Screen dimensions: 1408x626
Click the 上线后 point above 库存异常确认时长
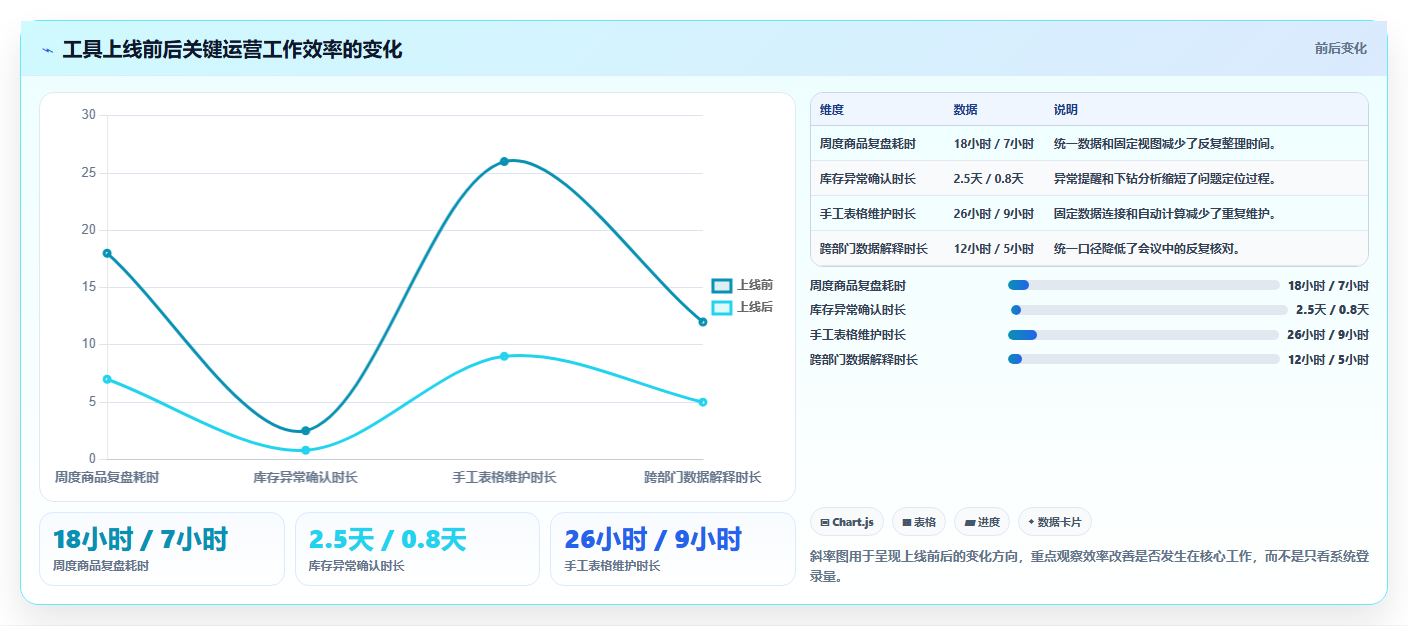[x=306, y=450]
